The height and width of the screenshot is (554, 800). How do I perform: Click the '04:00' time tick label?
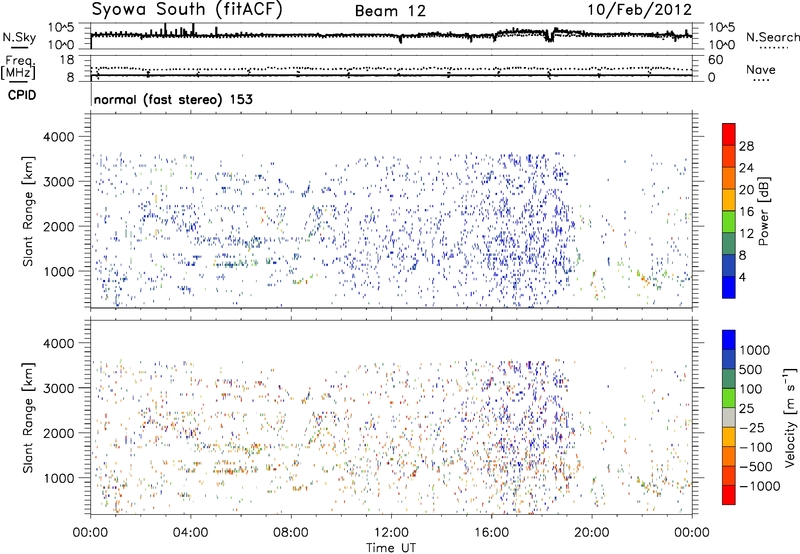(190, 533)
